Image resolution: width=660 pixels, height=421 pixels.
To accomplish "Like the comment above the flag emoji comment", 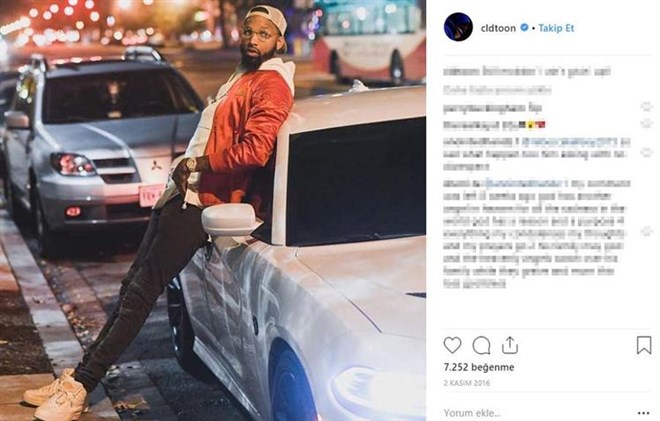I will click(646, 107).
